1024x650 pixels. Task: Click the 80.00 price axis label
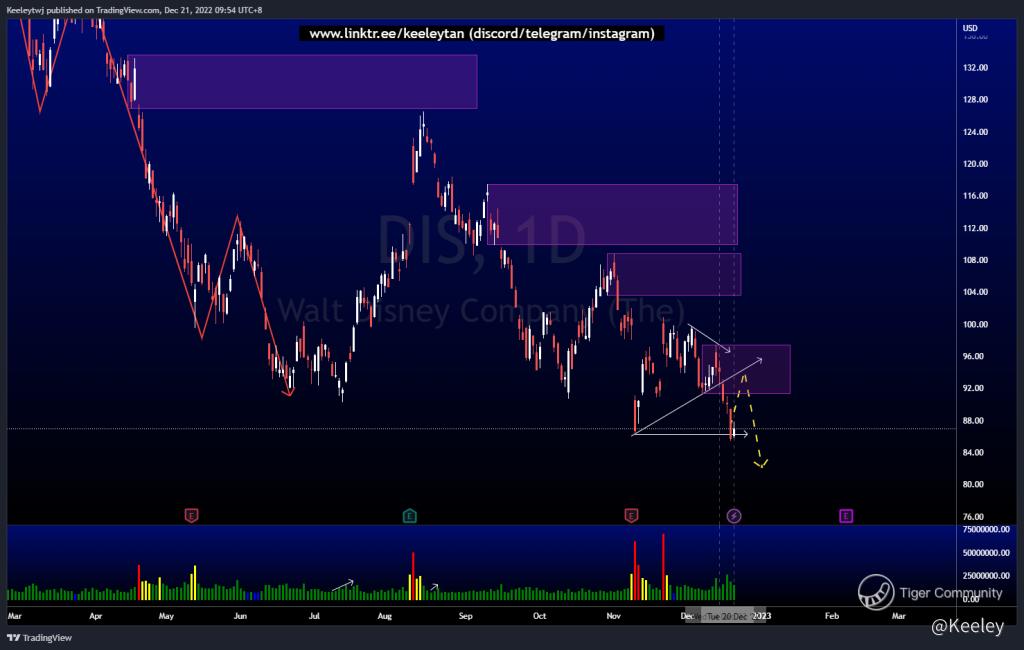[973, 484]
